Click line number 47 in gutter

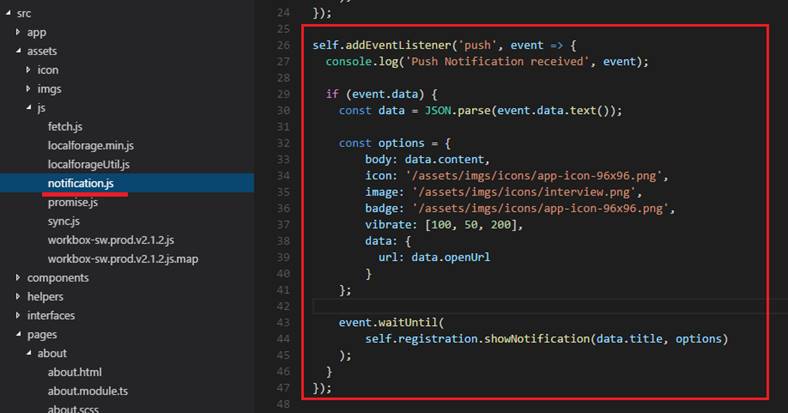click(x=283, y=388)
